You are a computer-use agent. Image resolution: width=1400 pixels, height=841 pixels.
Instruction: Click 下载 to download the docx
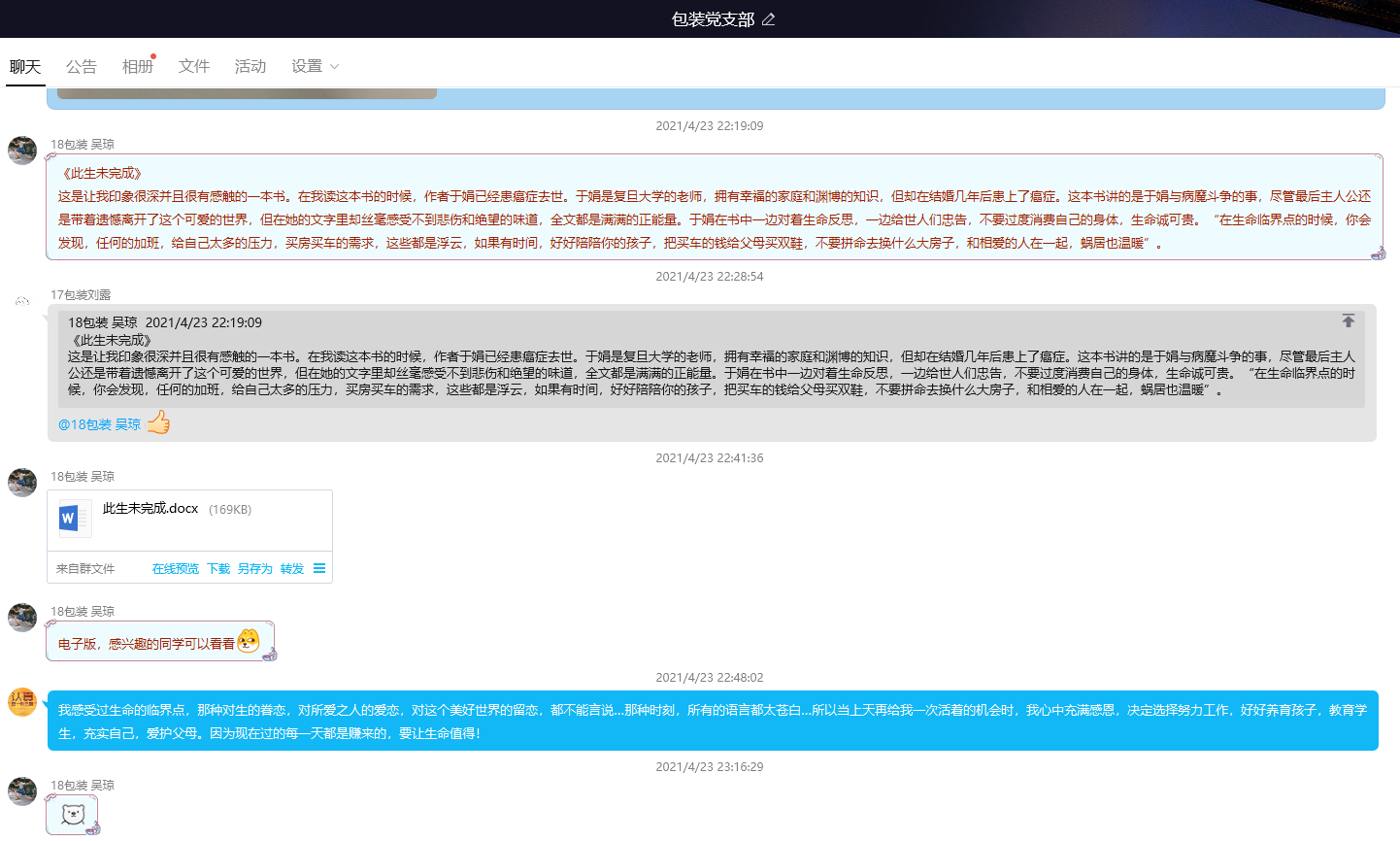pyautogui.click(x=219, y=569)
